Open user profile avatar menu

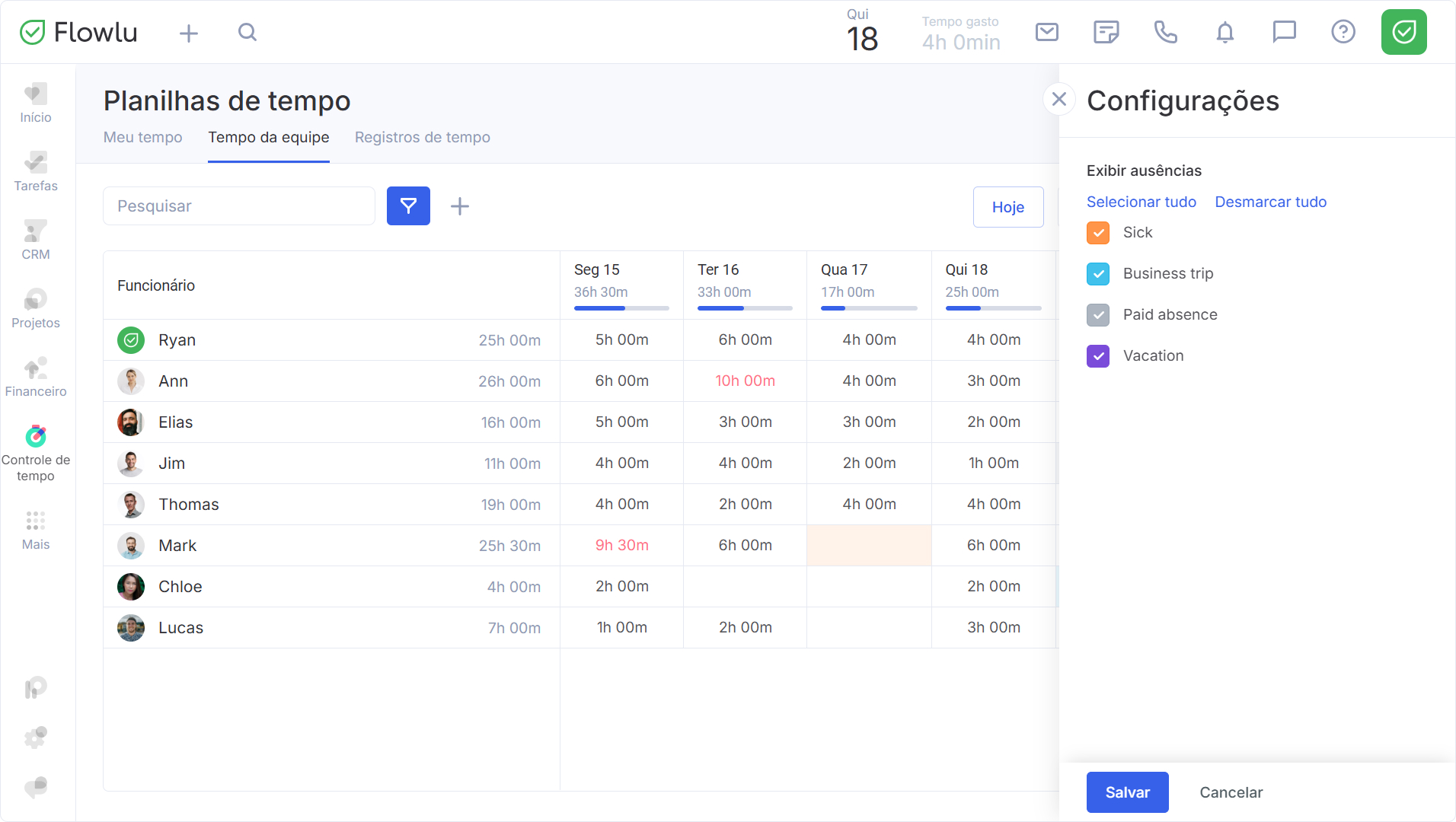1403,32
